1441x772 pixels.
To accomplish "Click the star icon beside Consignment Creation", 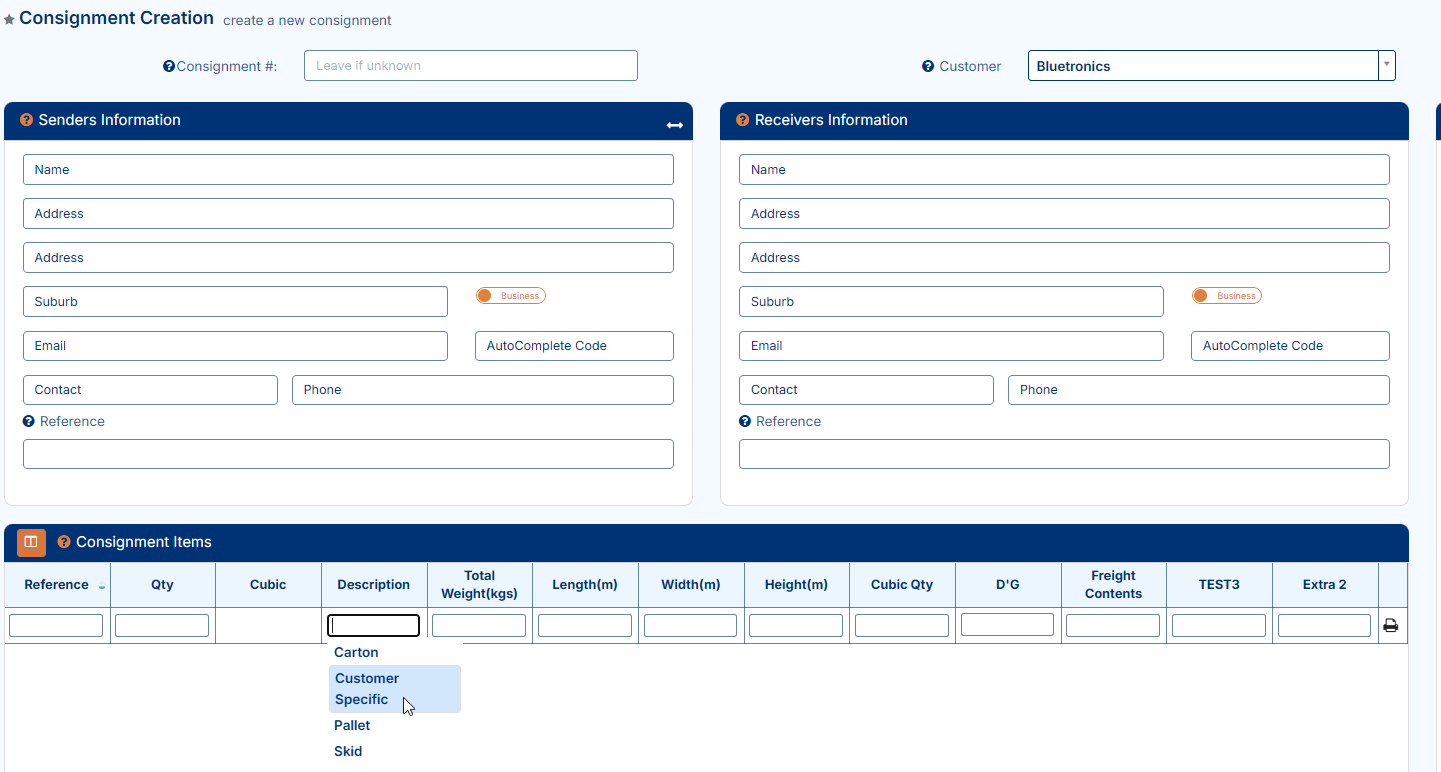I will 9,20.
